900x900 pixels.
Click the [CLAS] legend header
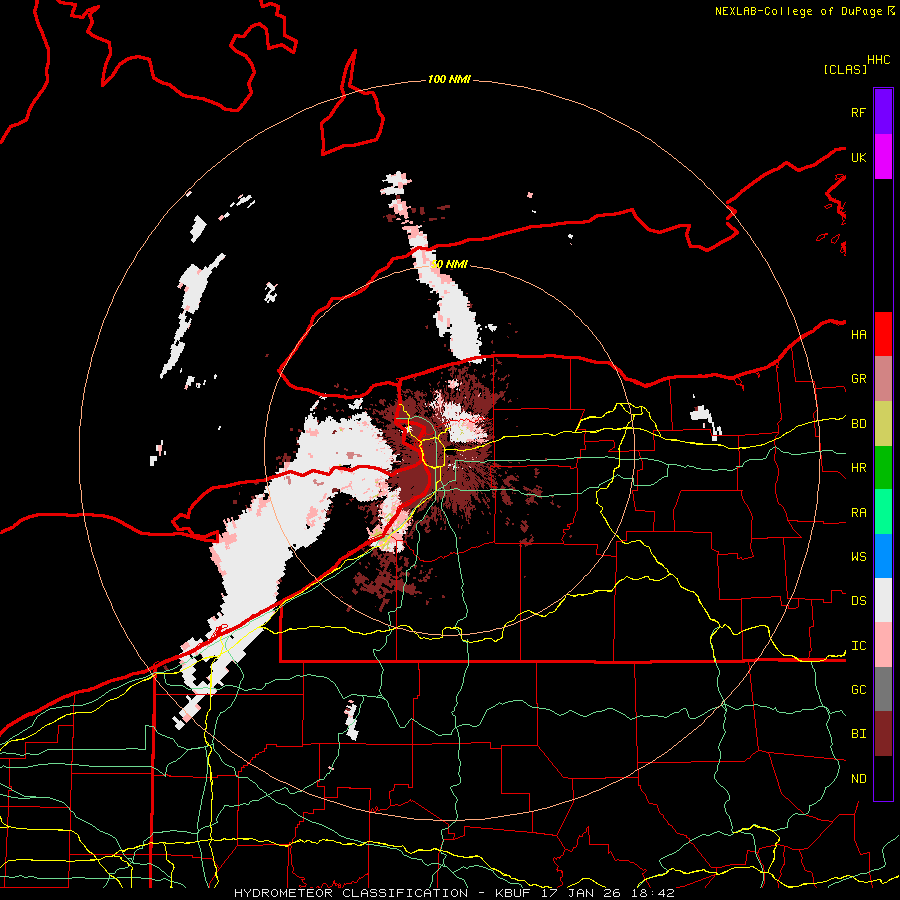845,70
